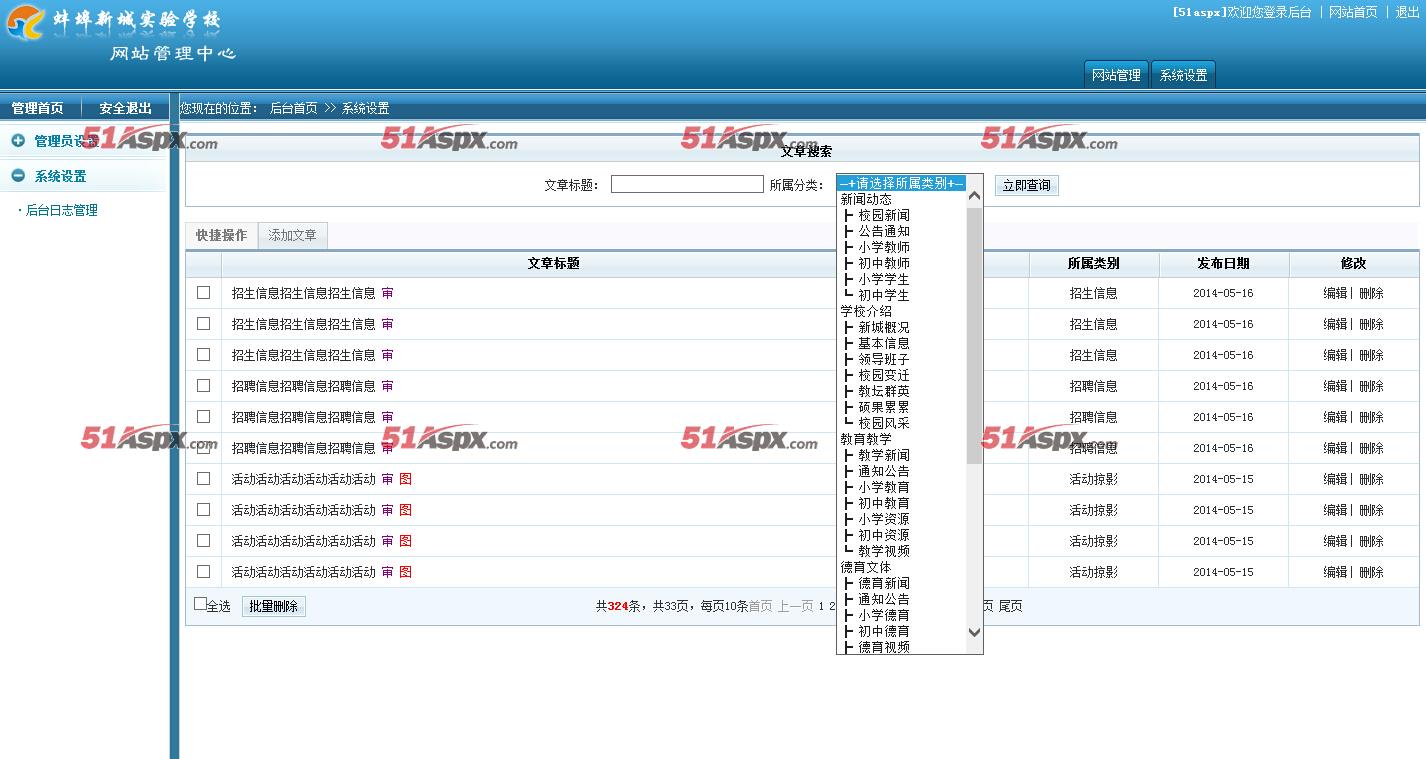Click the 立即查询 search button
Image resolution: width=1426 pixels, height=759 pixels.
pyautogui.click(x=1027, y=185)
